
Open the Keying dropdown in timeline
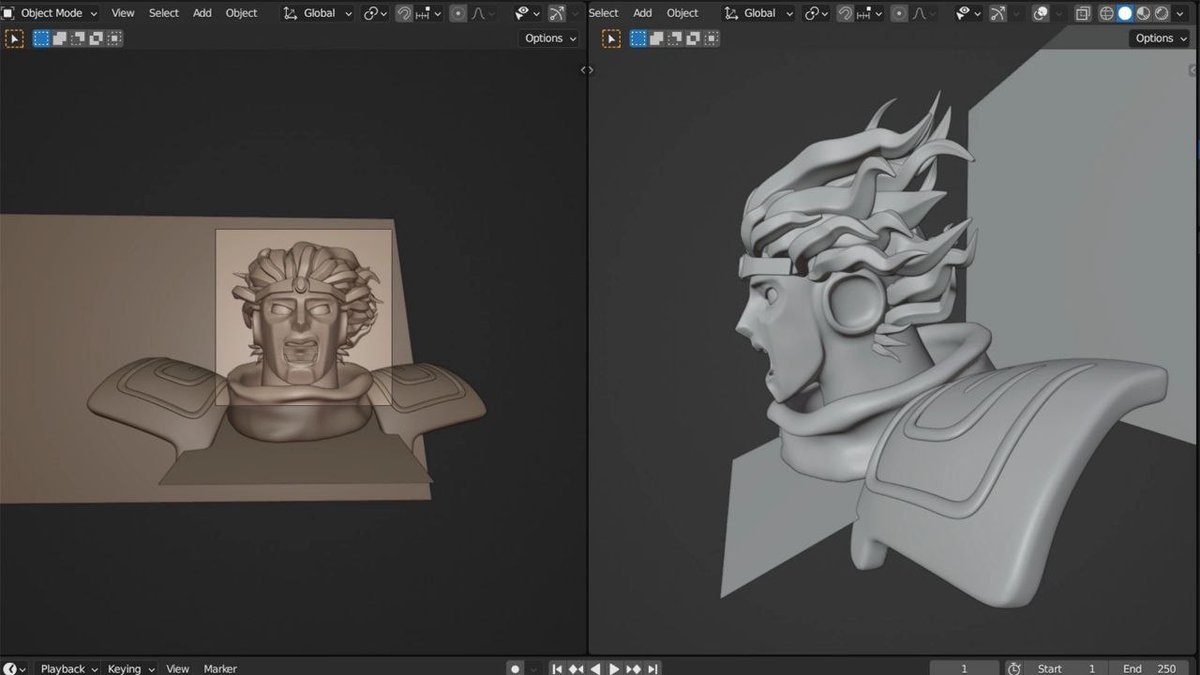[x=131, y=668]
